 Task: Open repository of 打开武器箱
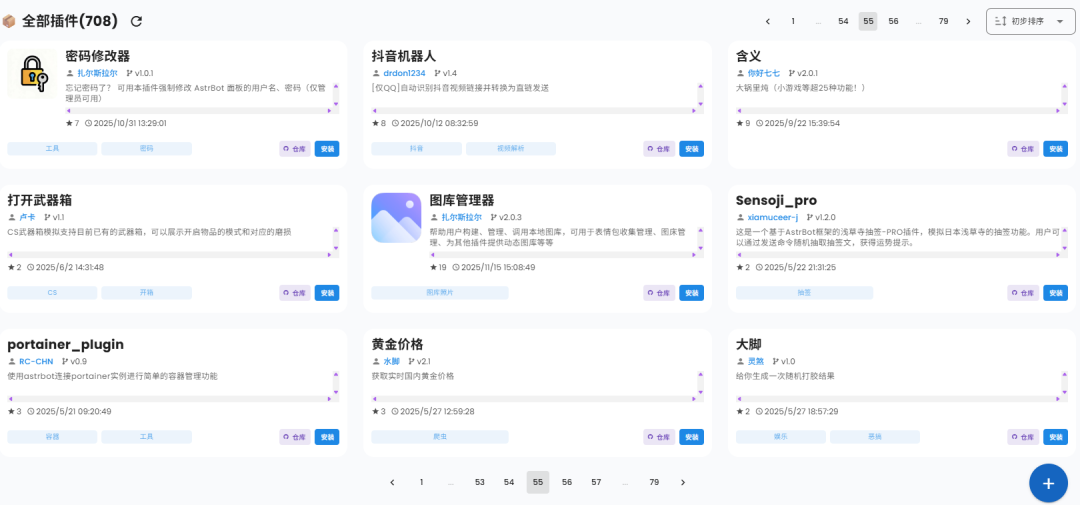tap(295, 293)
